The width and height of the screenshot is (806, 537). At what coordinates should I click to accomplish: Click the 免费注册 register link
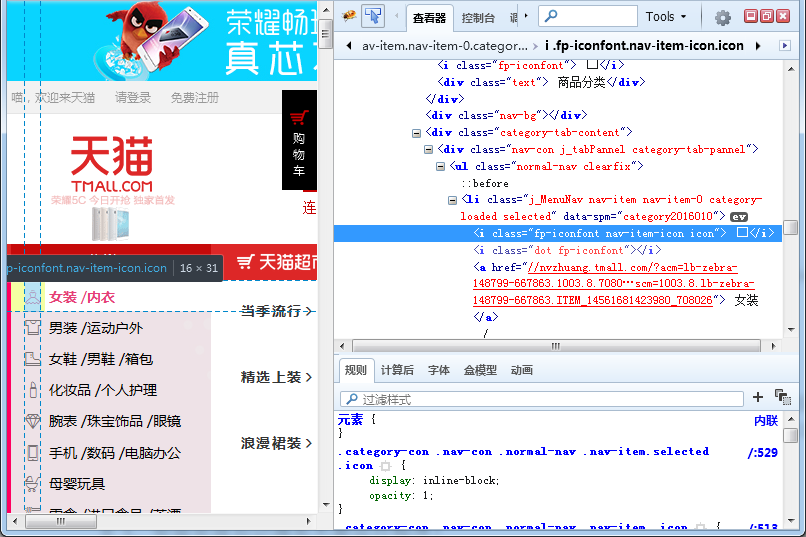[x=195, y=98]
